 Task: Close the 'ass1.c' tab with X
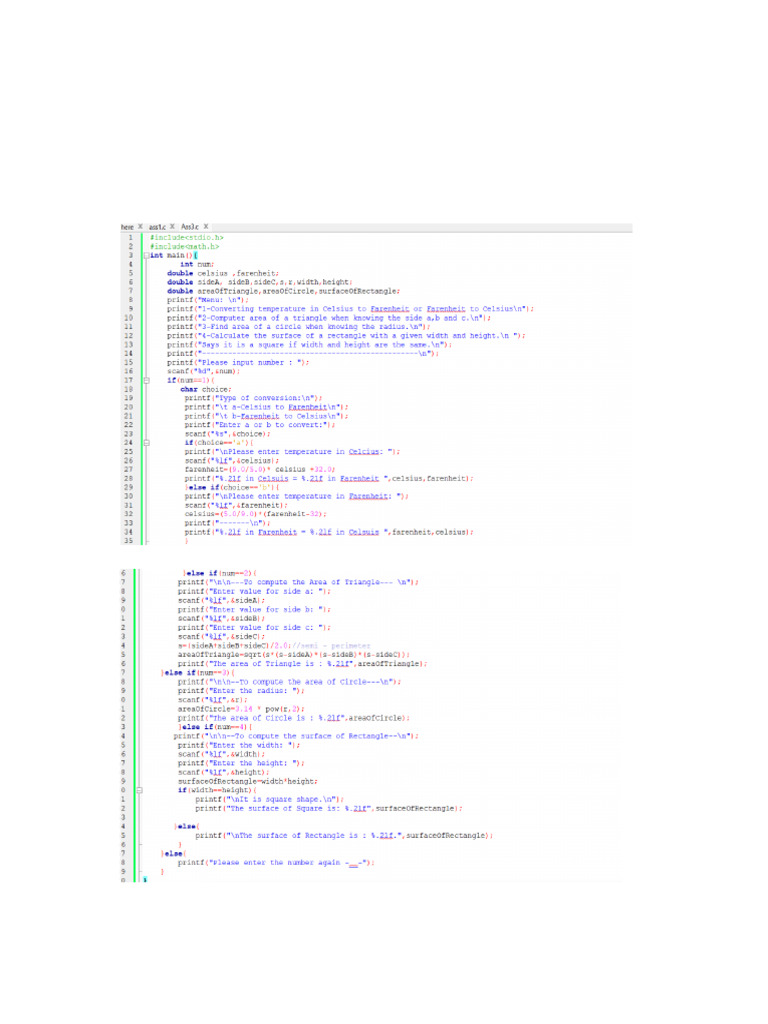[x=172, y=227]
